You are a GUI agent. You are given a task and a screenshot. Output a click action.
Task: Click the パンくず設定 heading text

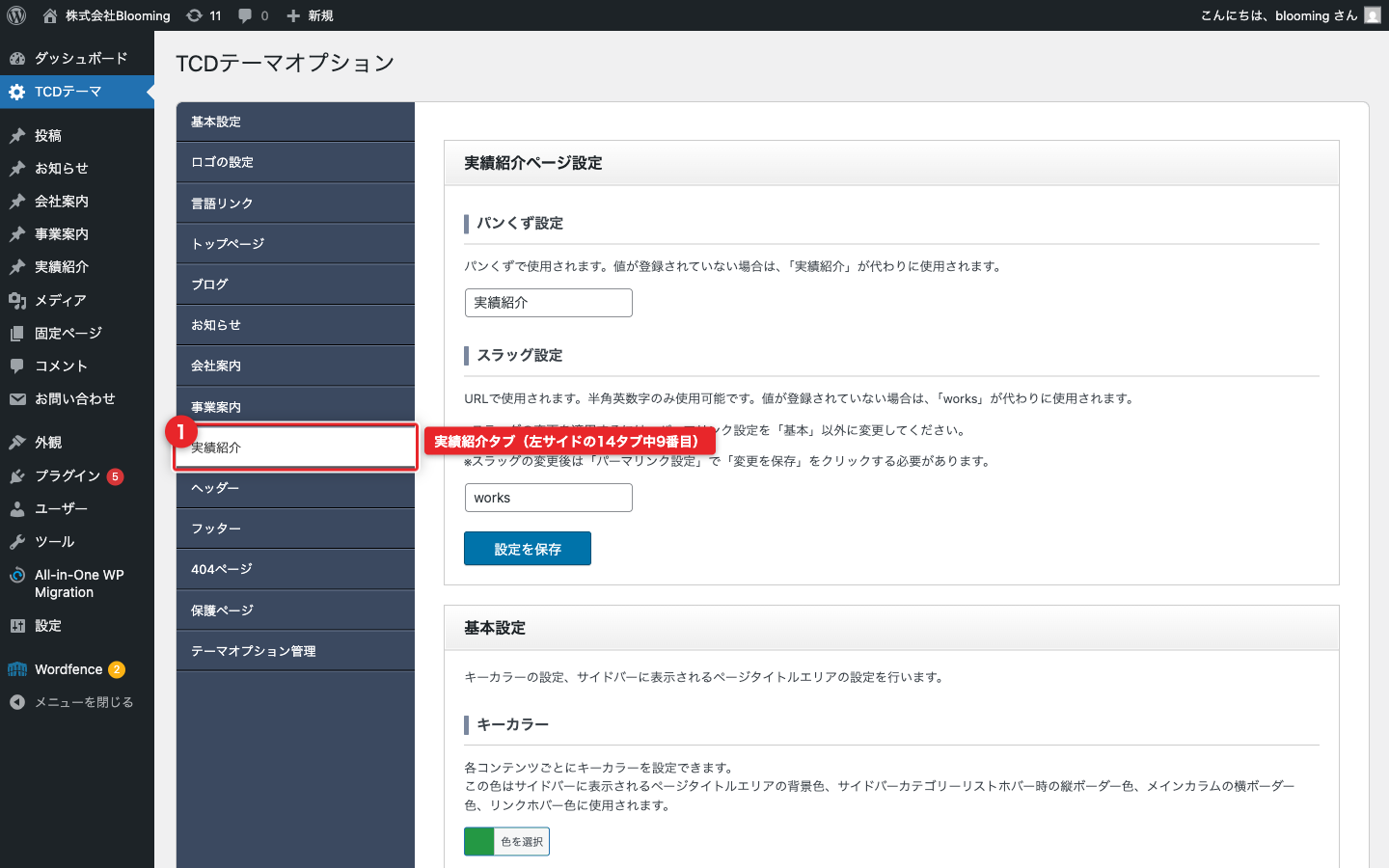click(520, 223)
